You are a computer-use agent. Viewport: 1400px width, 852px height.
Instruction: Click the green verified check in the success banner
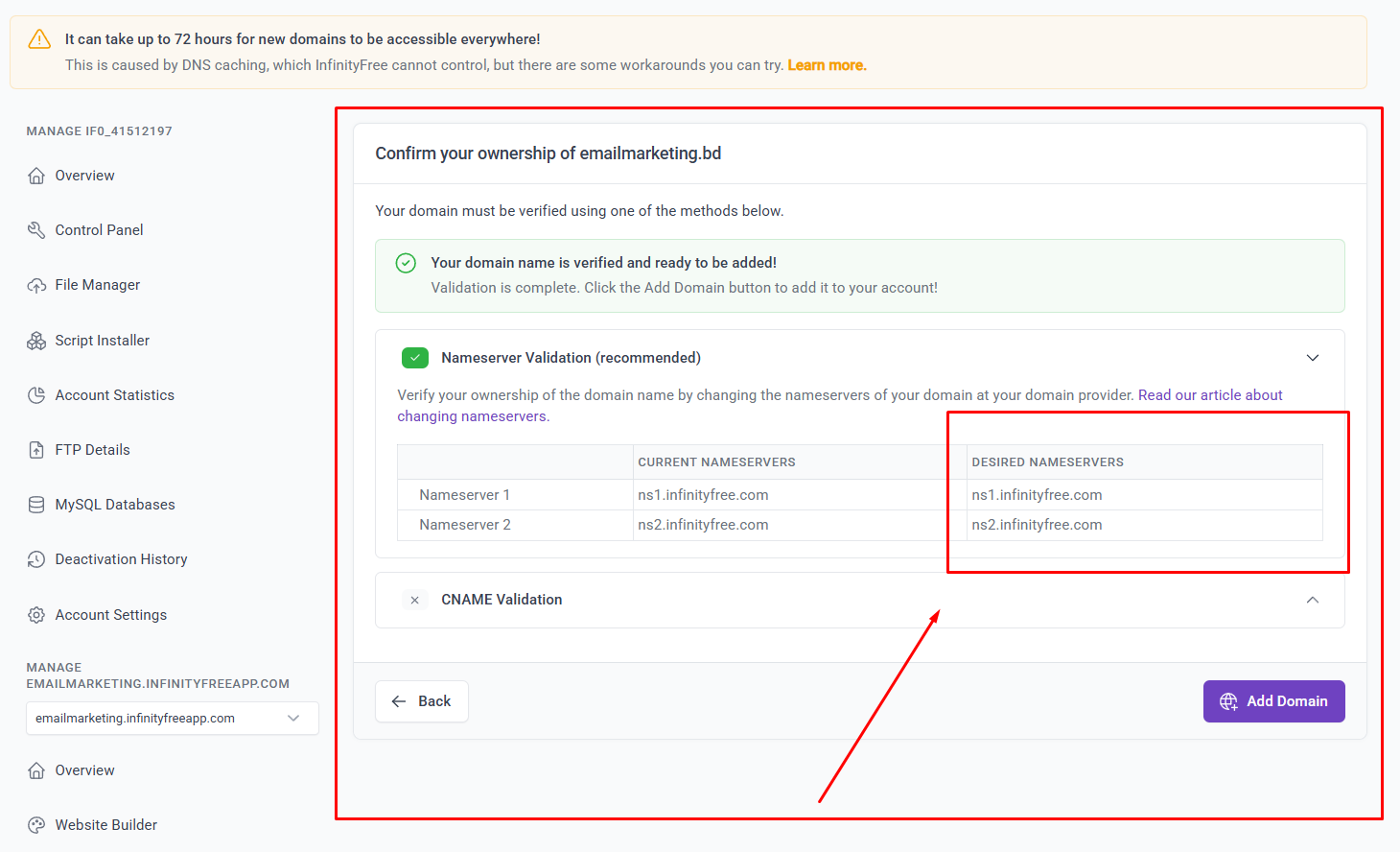tap(406, 262)
